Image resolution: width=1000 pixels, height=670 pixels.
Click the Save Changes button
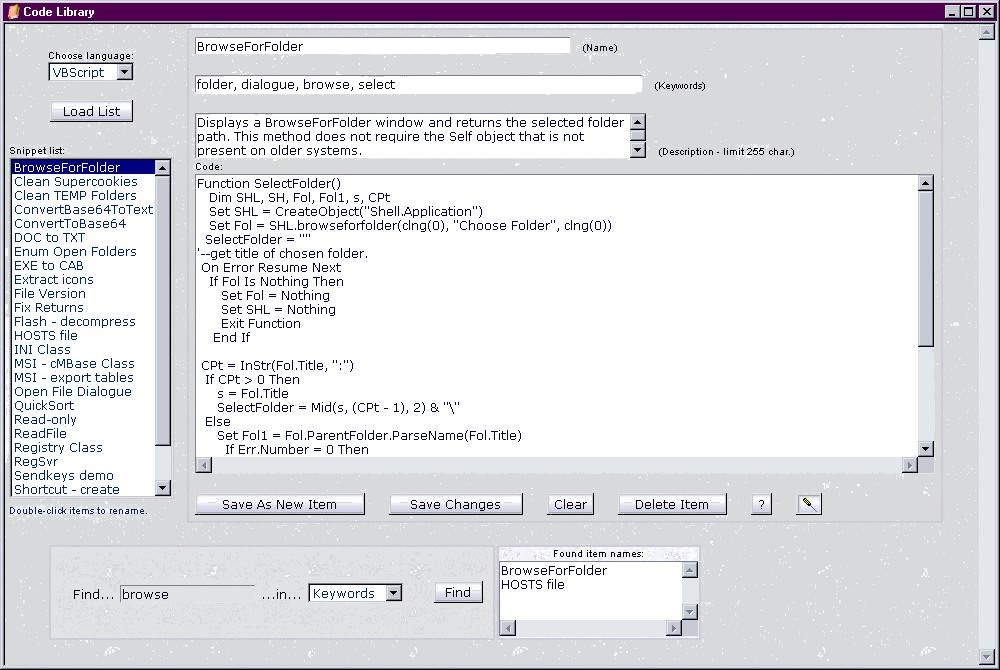click(x=455, y=504)
